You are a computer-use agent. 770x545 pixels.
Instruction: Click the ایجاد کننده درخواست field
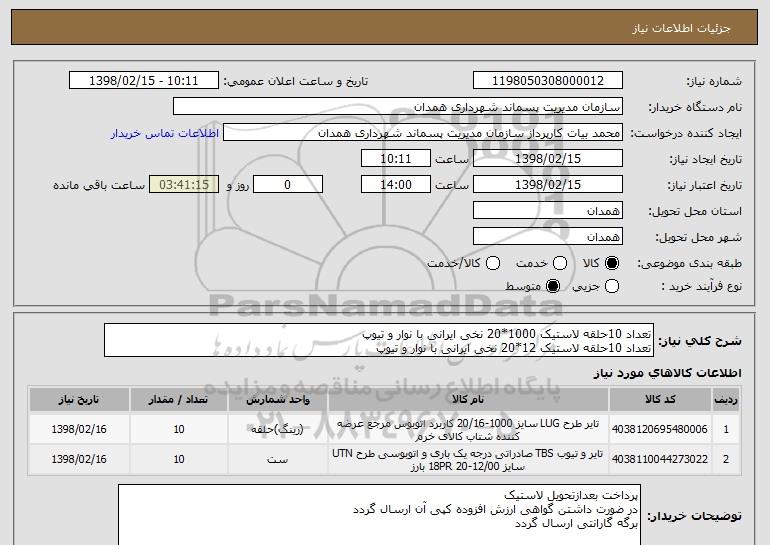423,133
